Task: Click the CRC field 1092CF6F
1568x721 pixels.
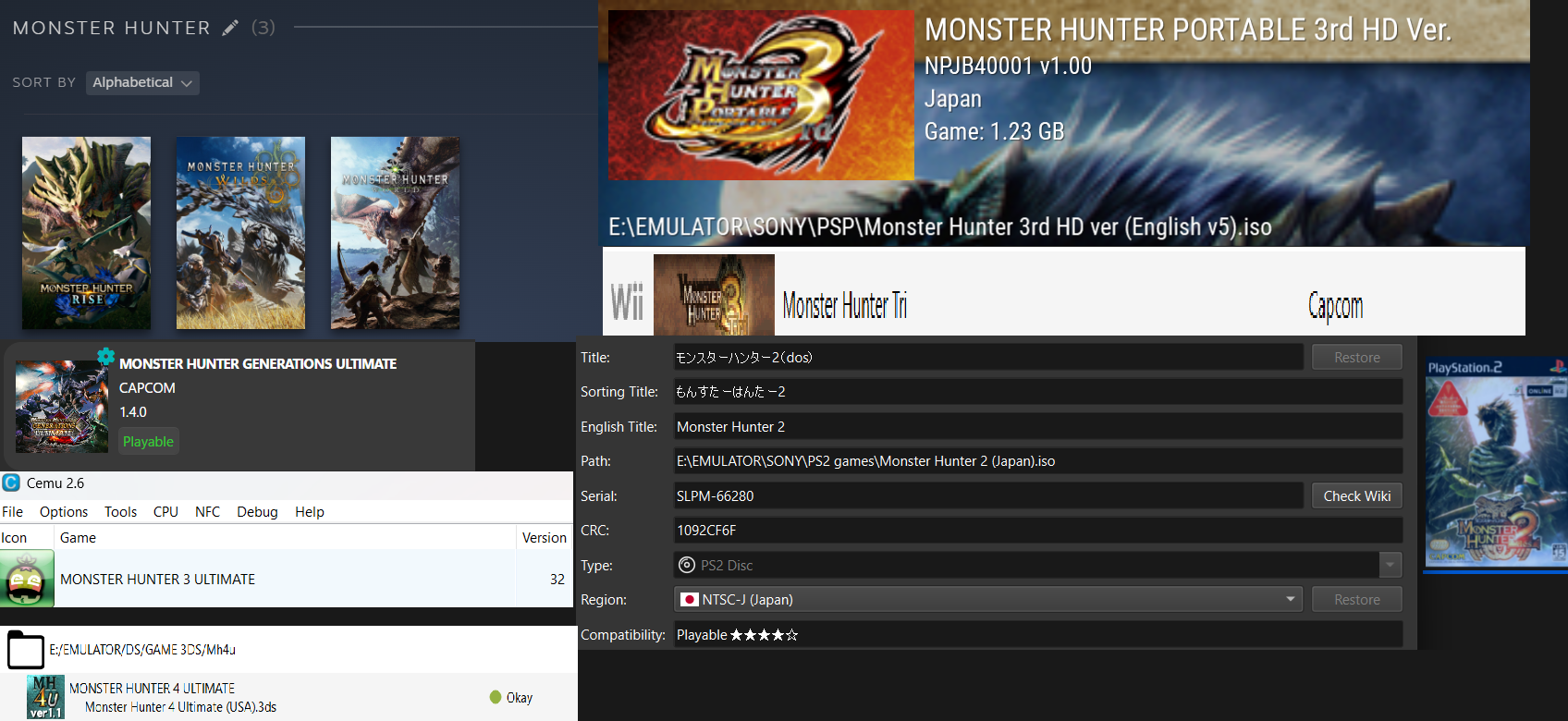Action: click(x=1038, y=531)
